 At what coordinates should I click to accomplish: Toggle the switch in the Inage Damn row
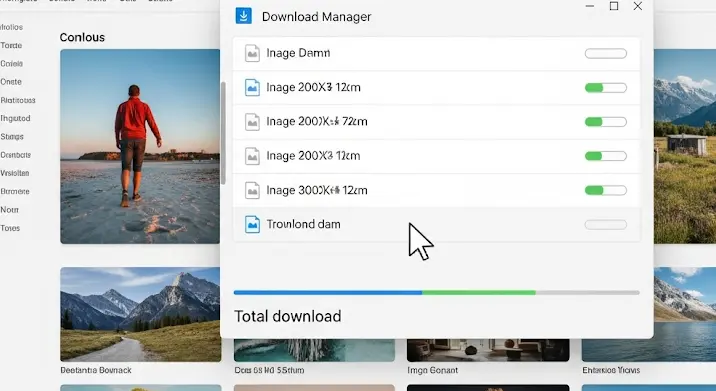coord(605,53)
